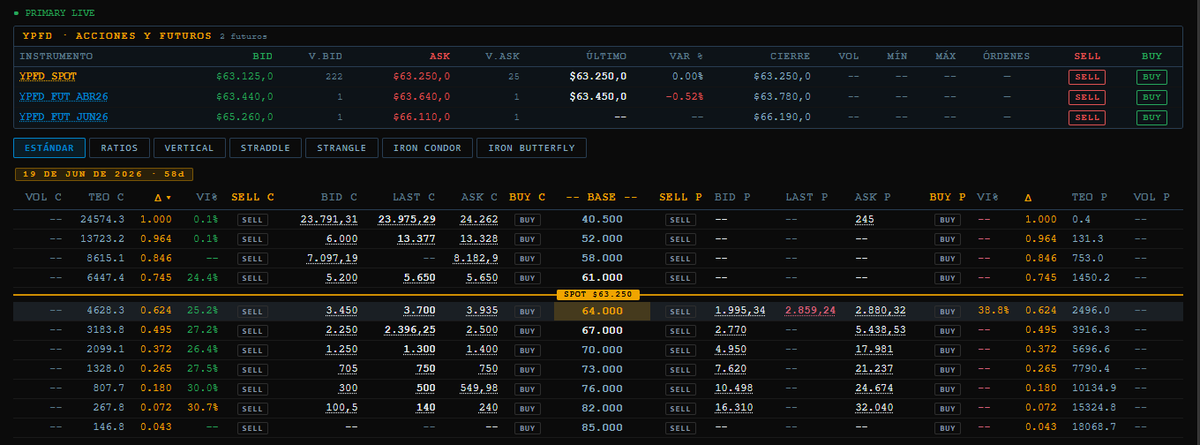Viewport: 1200px width, 445px height.
Task: Buy the put at 82.000 strike
Action: coord(947,407)
